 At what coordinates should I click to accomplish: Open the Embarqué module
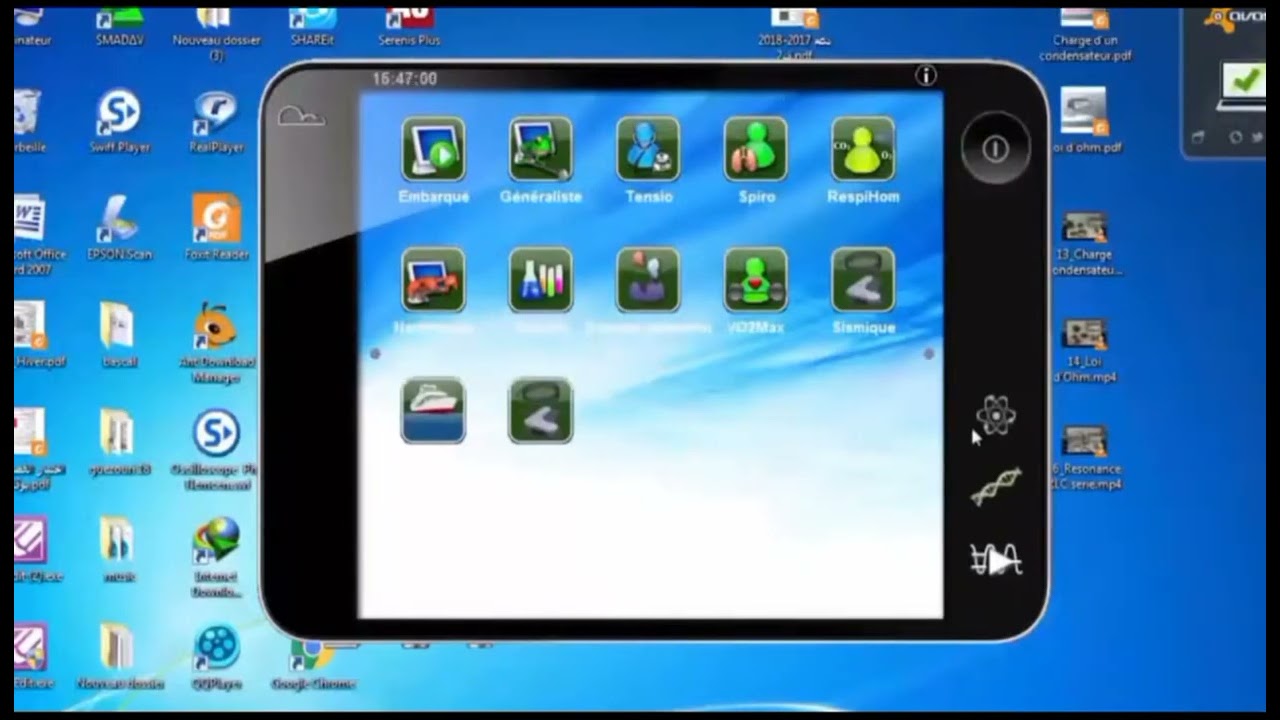pos(433,149)
